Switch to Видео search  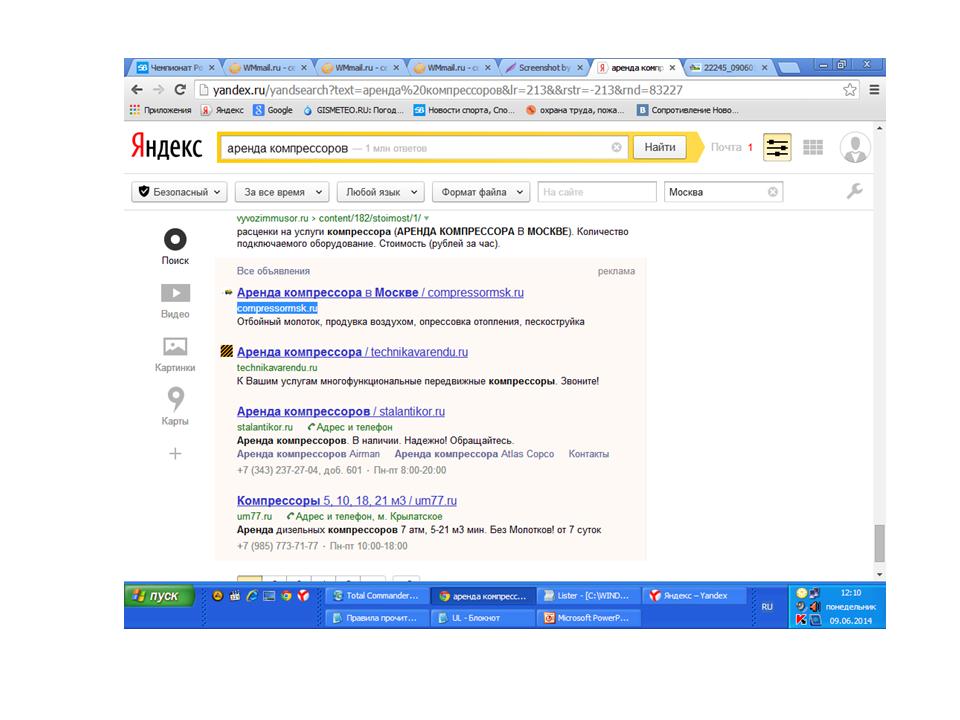(175, 301)
